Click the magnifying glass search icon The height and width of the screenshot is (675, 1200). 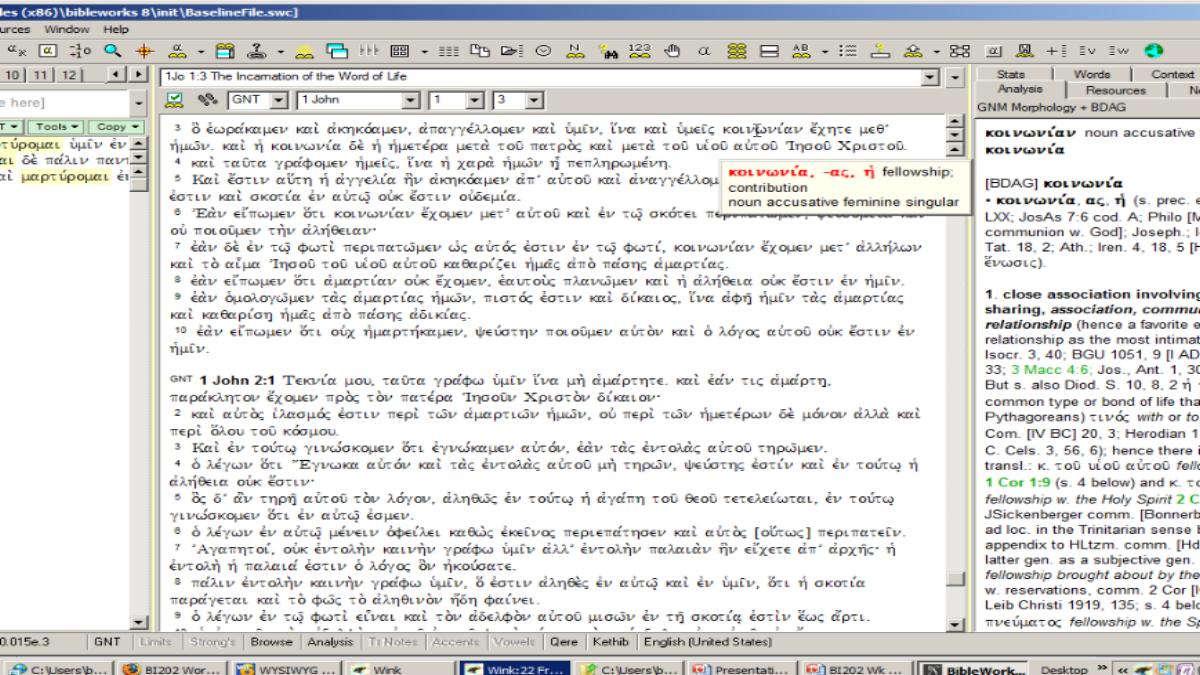coord(113,50)
